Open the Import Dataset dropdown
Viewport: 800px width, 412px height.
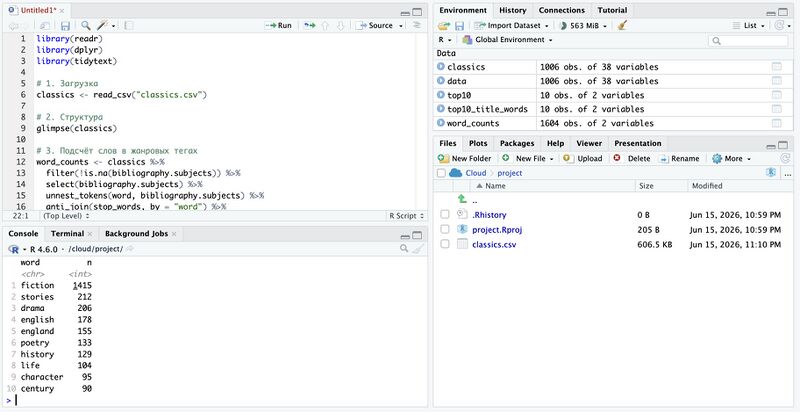coord(511,25)
